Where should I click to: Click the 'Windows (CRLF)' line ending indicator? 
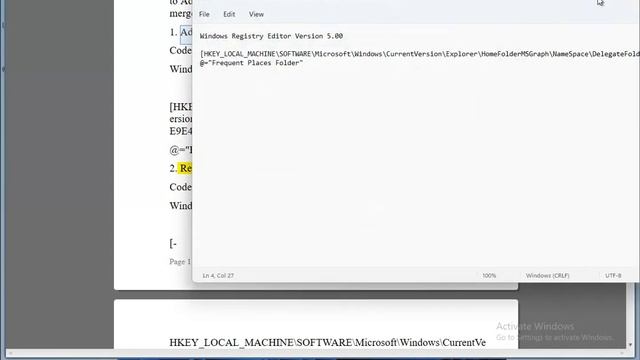pyautogui.click(x=547, y=276)
